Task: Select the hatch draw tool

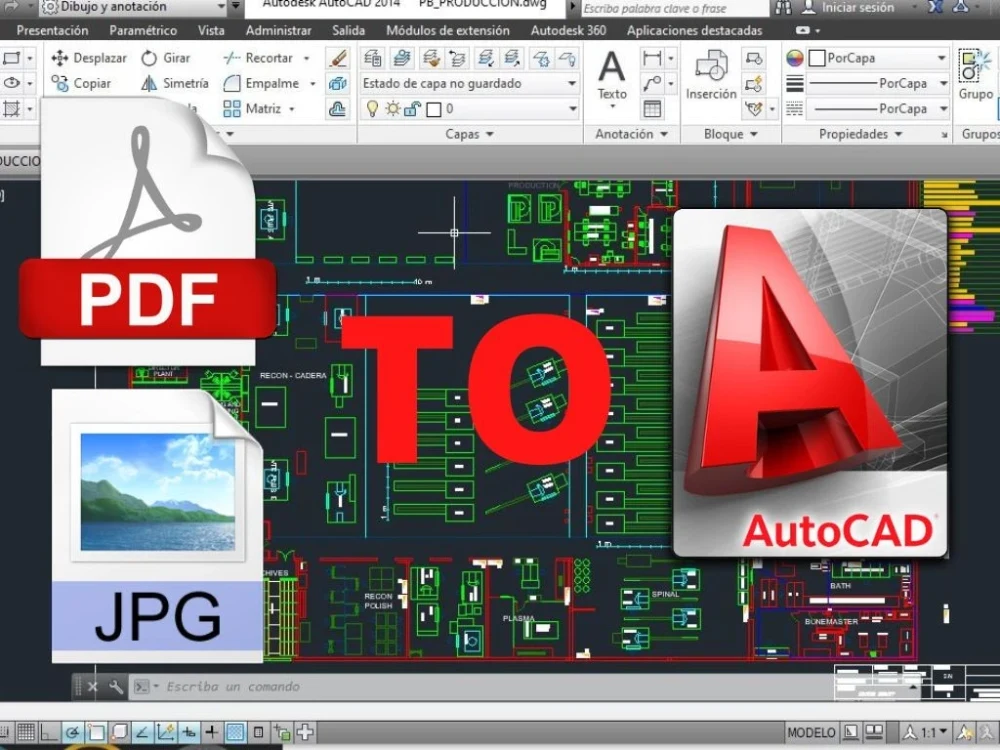Action: (x=11, y=109)
